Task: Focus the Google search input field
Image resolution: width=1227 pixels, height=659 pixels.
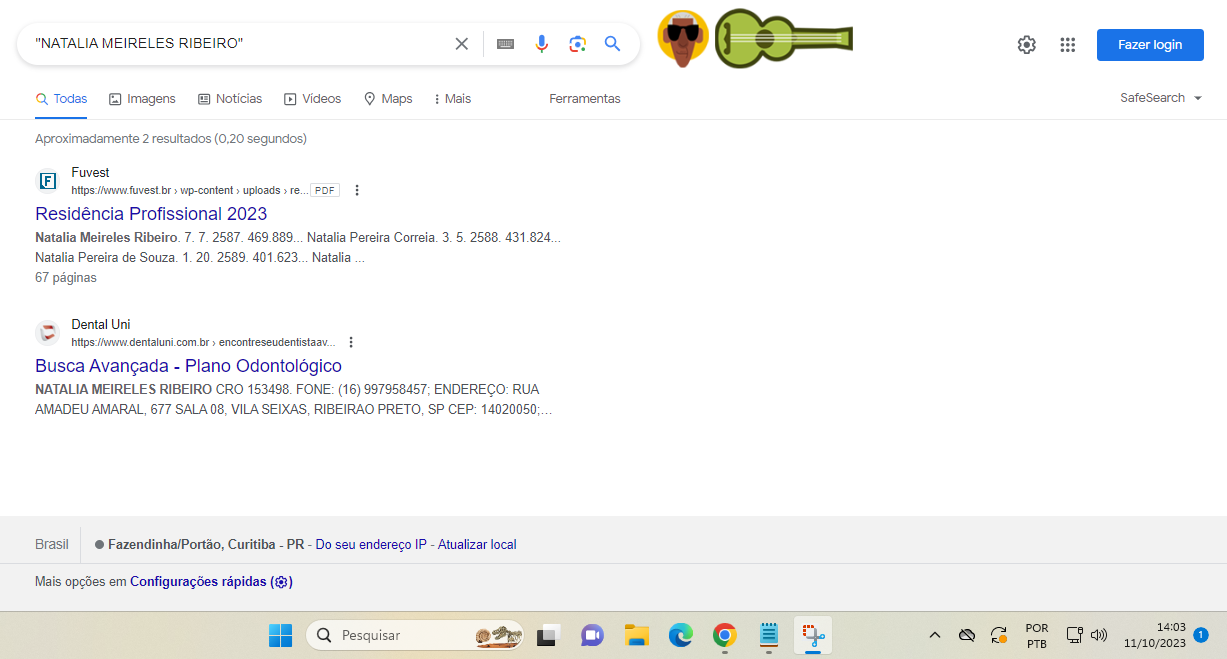Action: coord(238,44)
